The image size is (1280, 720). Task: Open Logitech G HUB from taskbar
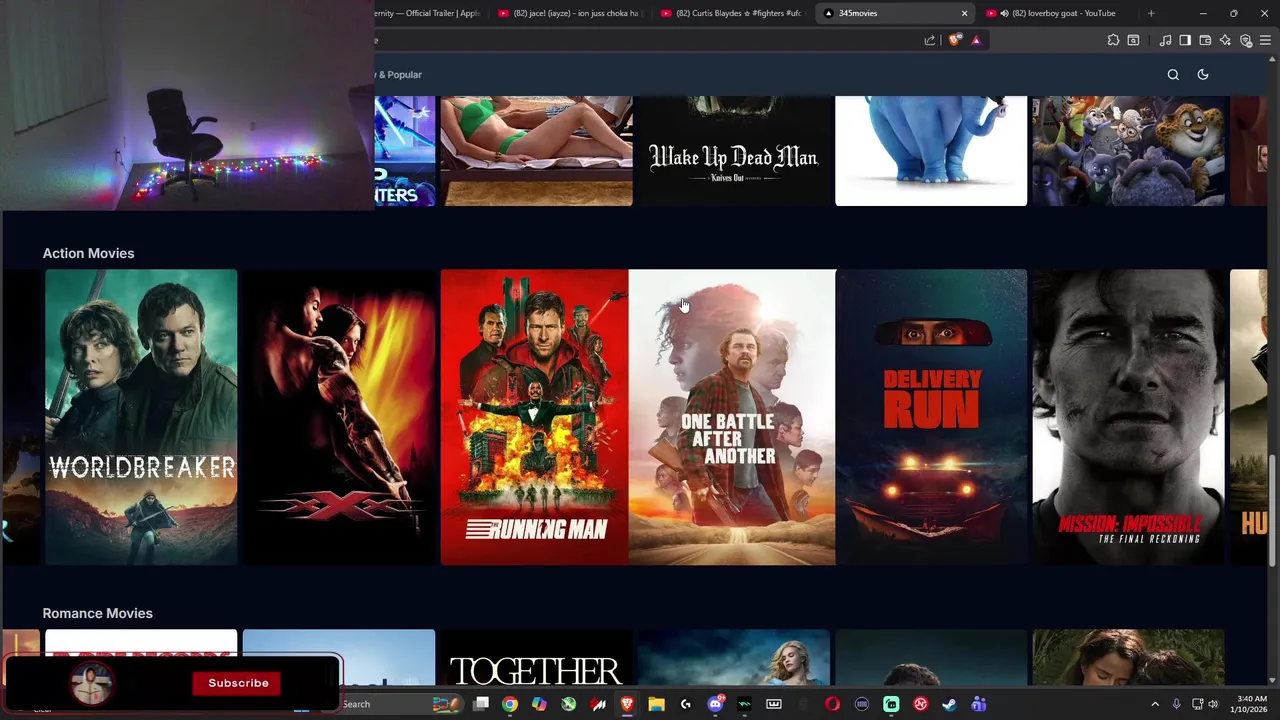(x=686, y=704)
